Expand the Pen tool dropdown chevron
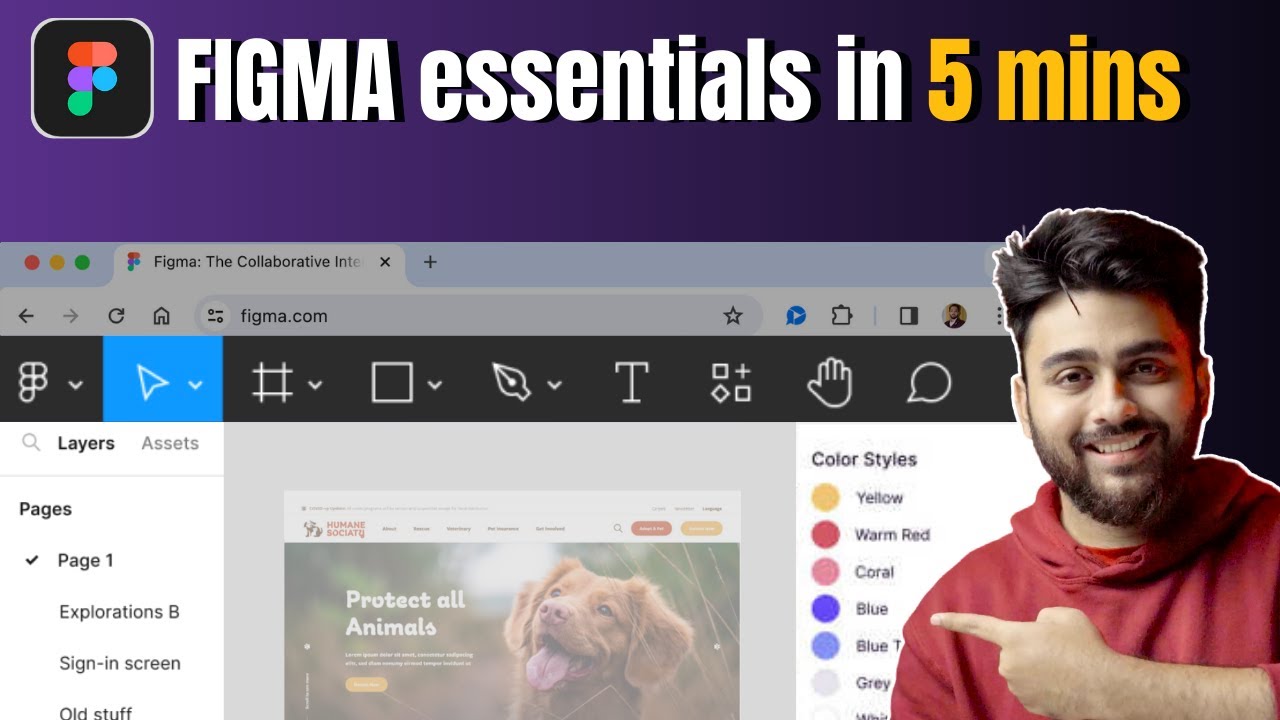1280x720 pixels. [x=554, y=384]
